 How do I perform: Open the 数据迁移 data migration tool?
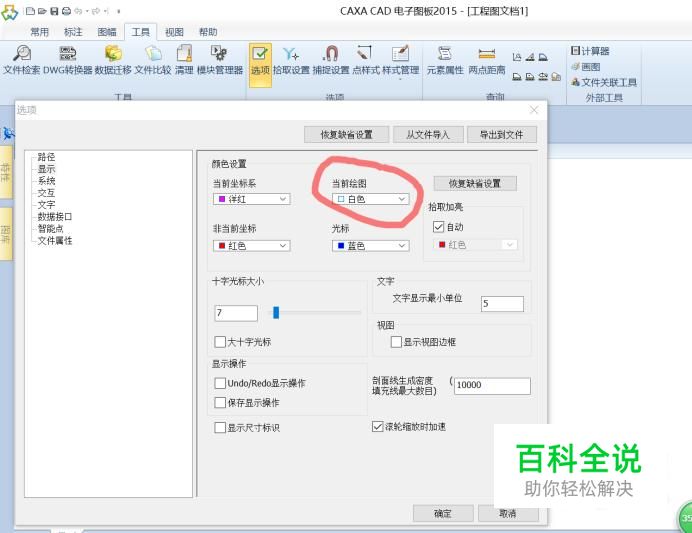point(113,60)
